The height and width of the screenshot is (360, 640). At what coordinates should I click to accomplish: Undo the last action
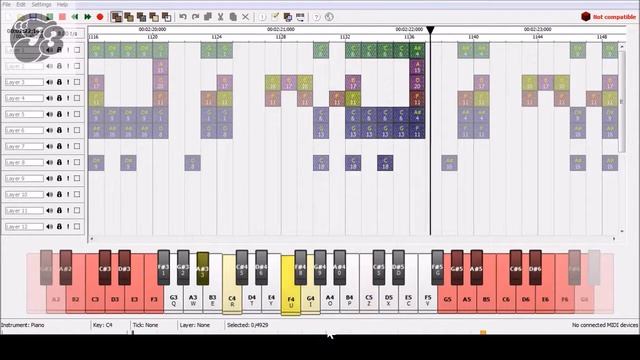tap(183, 17)
